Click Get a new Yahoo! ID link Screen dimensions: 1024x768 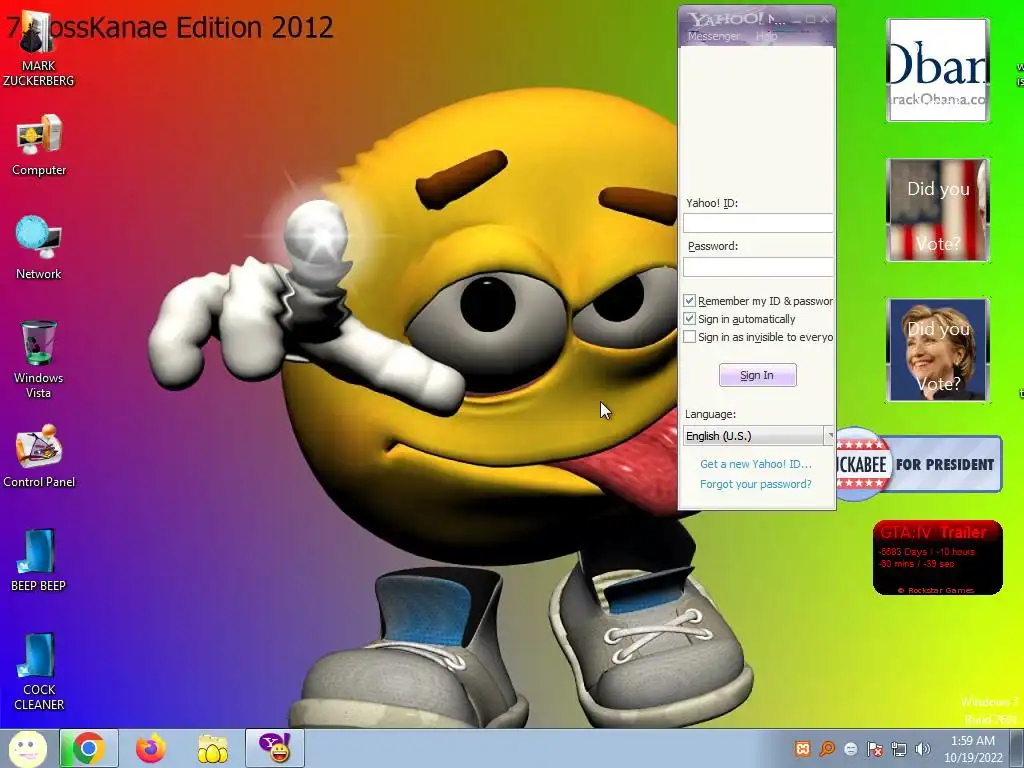(x=756, y=464)
